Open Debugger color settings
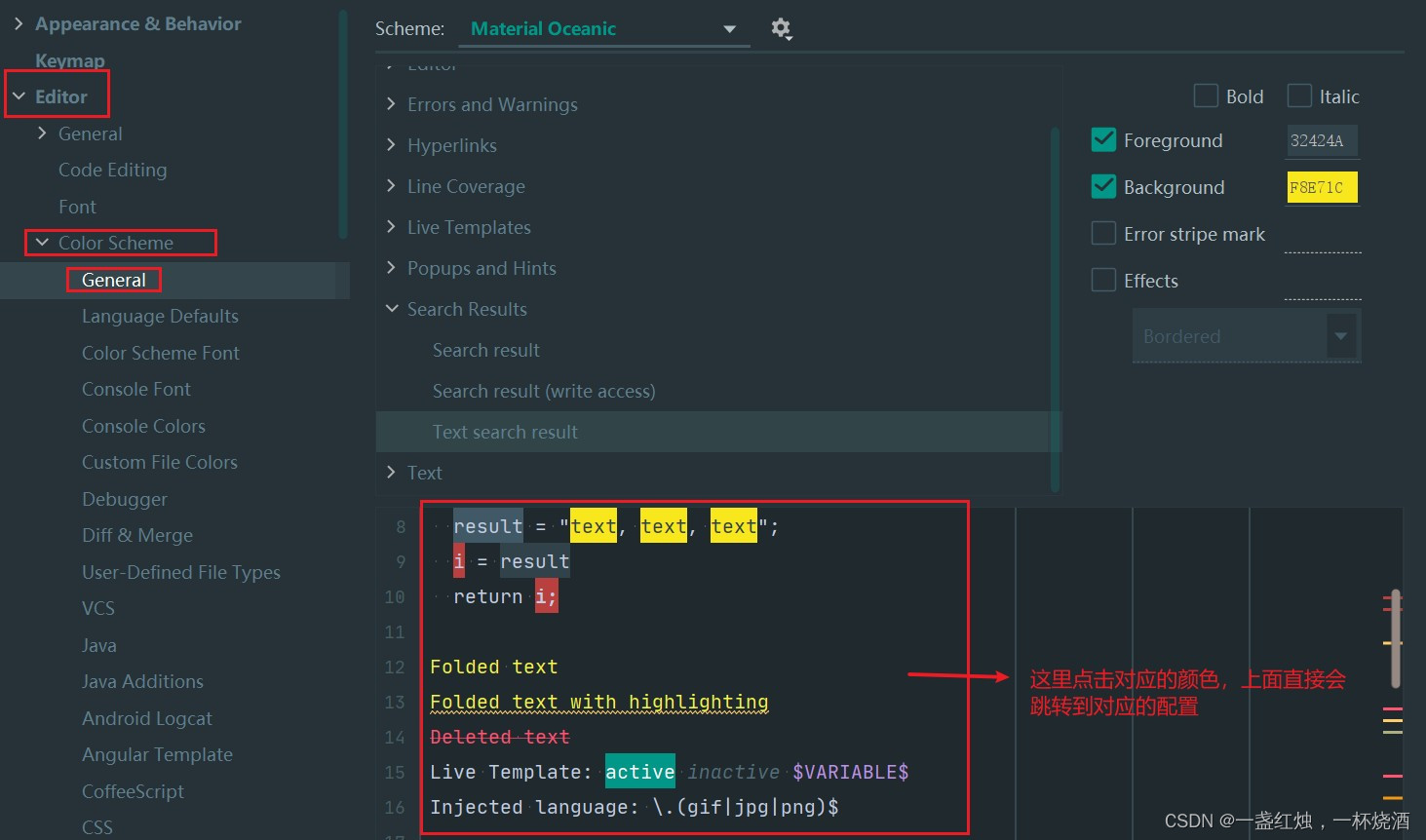Screen dimensions: 1426x840 125,499
